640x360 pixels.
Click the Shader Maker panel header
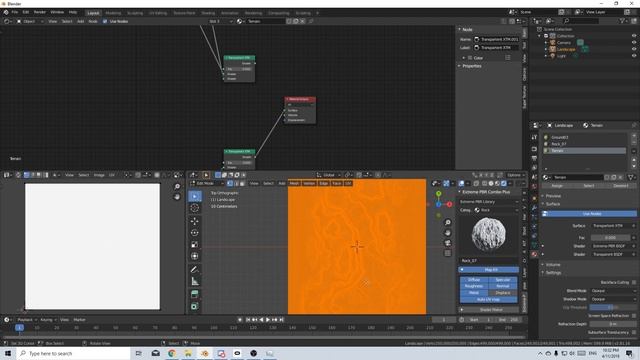click(489, 310)
